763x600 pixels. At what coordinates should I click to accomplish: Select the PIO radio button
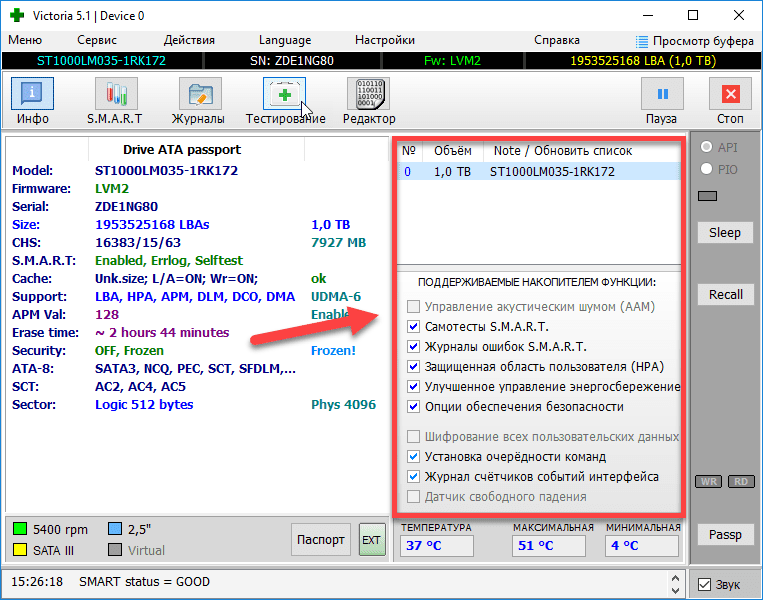tap(707, 169)
